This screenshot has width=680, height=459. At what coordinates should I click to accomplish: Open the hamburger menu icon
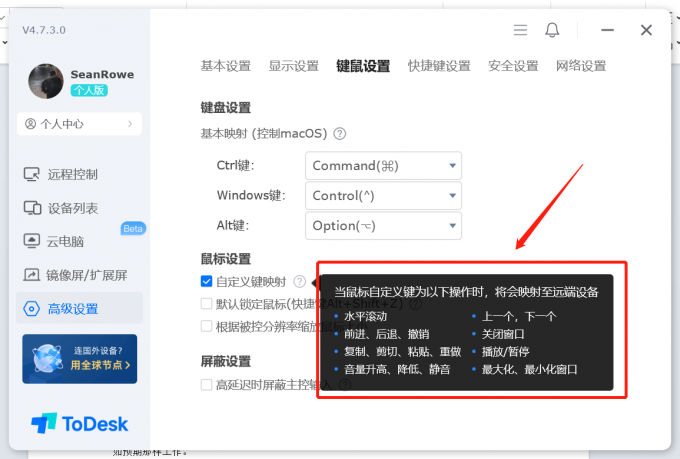tap(520, 30)
